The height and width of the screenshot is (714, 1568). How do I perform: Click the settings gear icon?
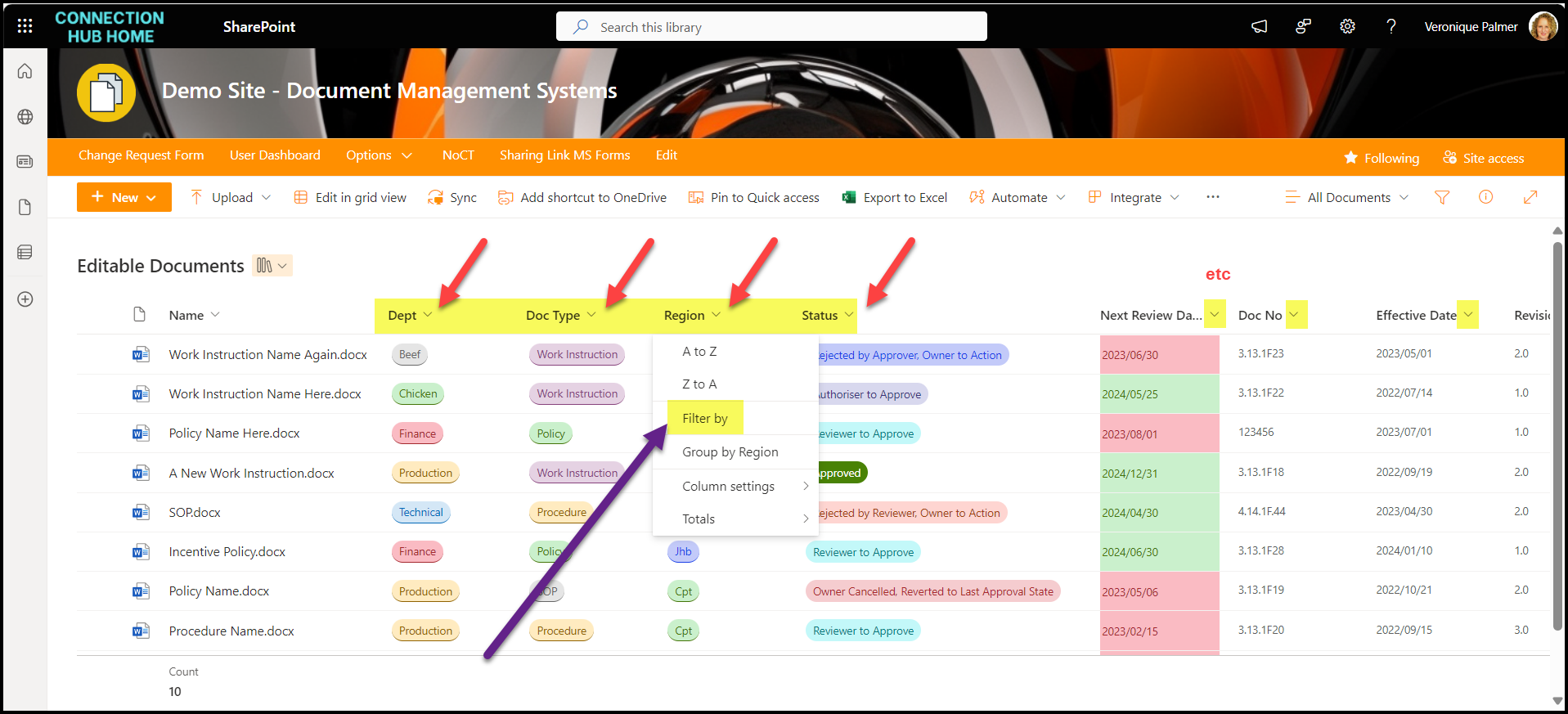[x=1347, y=26]
